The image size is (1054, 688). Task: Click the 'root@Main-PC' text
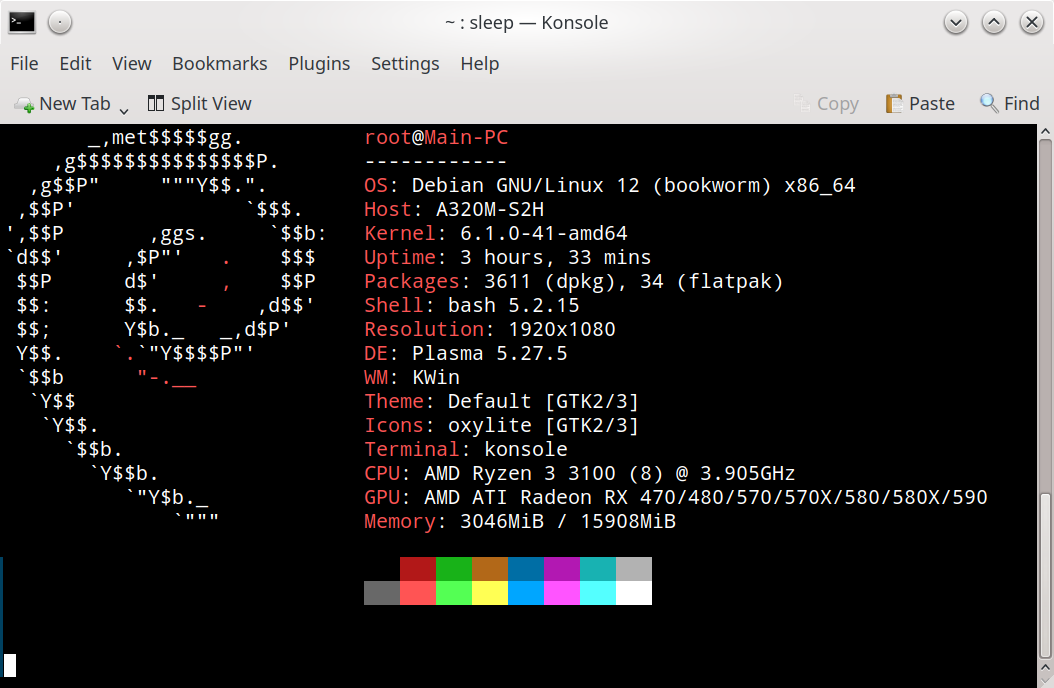(x=436, y=137)
